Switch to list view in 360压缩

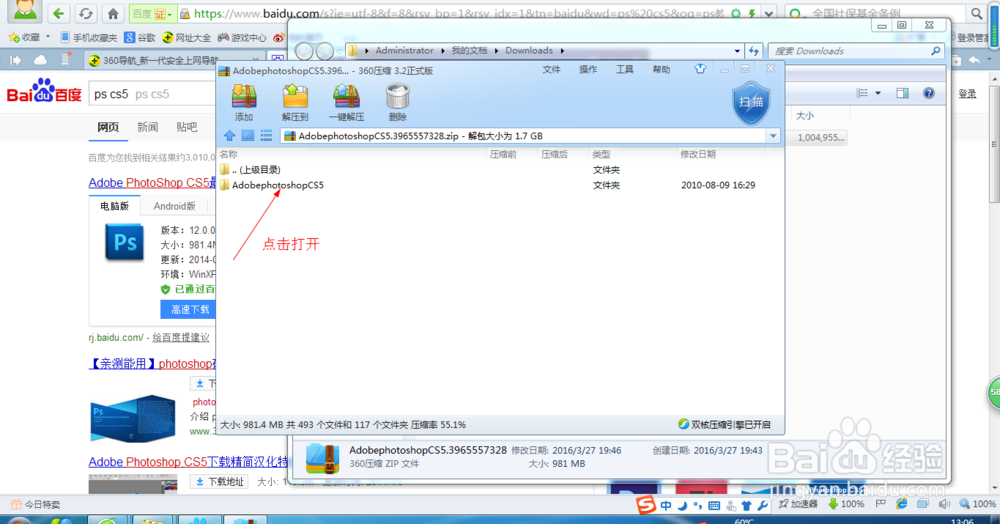click(x=267, y=135)
